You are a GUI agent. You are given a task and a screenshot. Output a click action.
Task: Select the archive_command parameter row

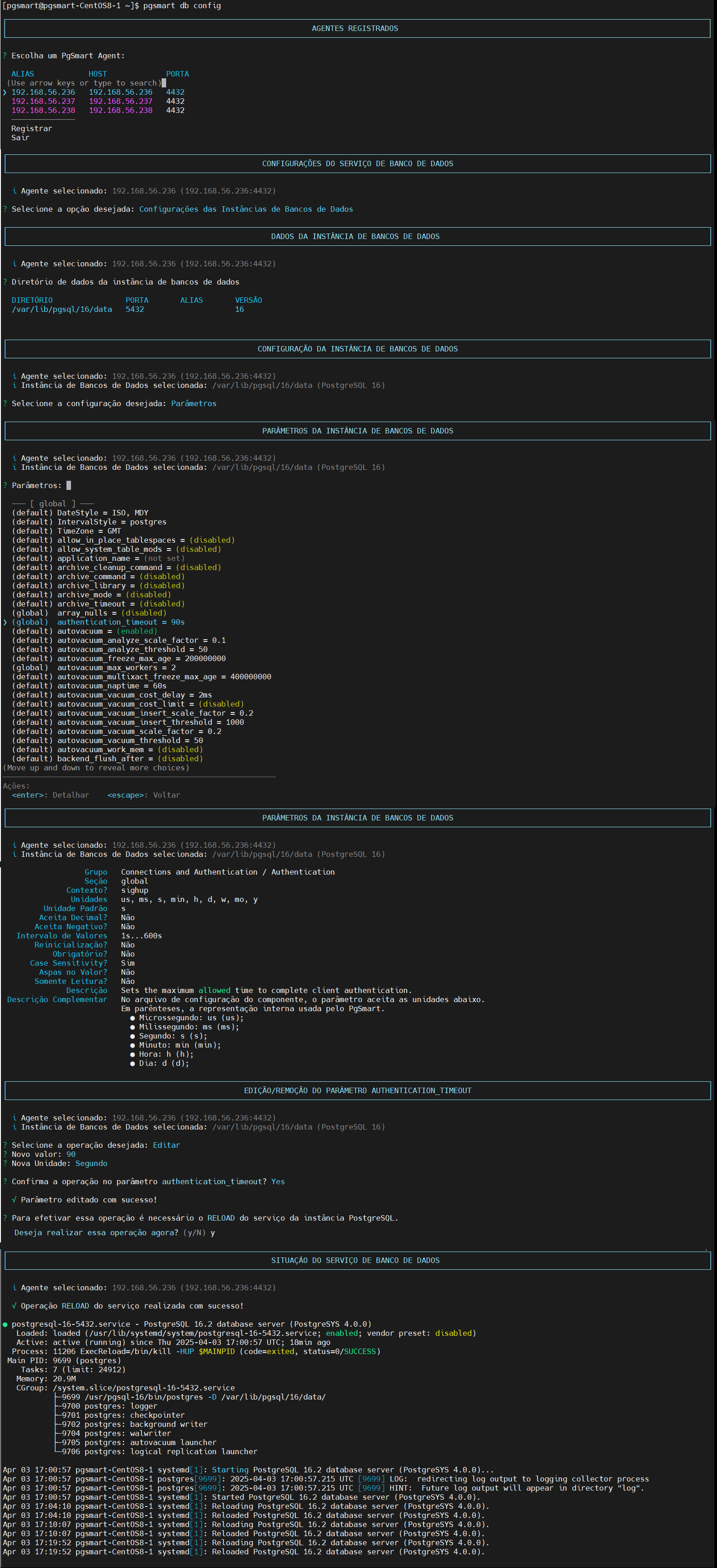[98, 576]
